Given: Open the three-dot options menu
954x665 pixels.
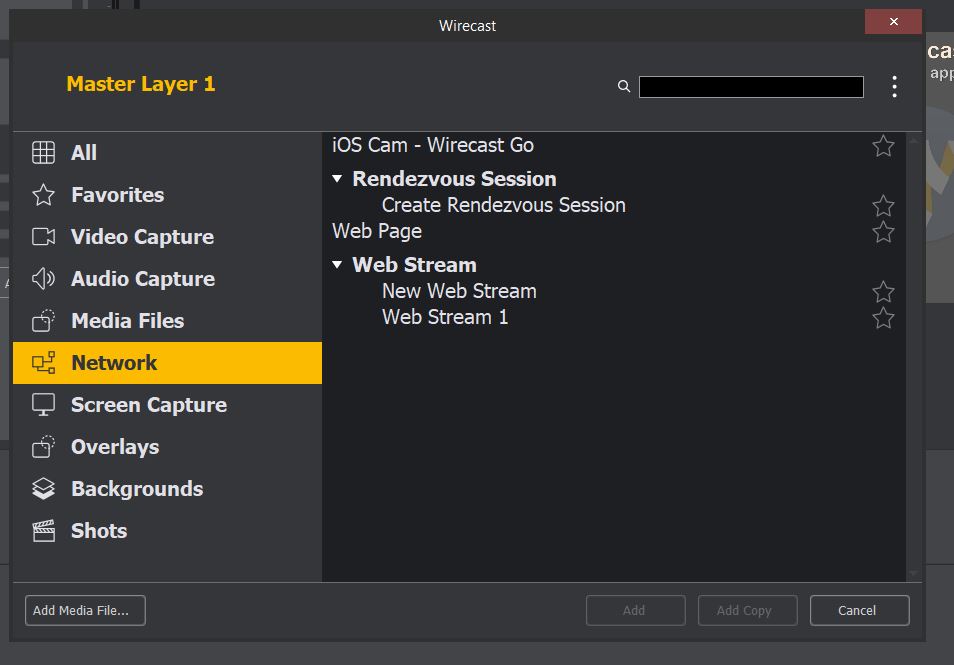Looking at the screenshot, I should 894,86.
